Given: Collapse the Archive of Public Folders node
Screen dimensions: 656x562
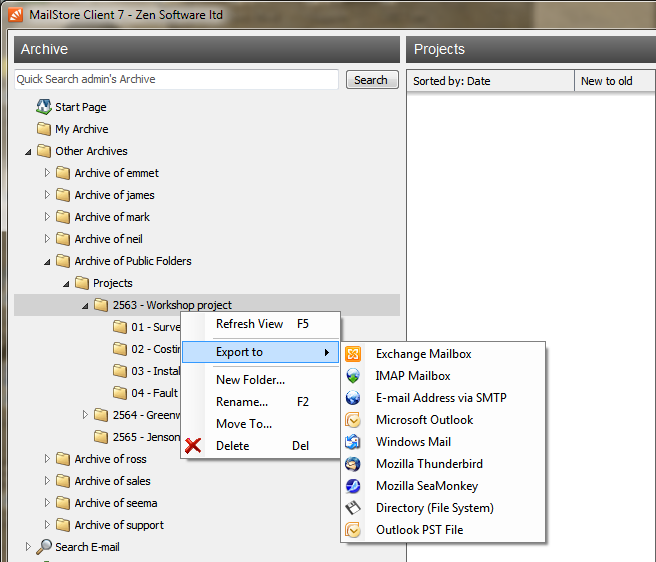Looking at the screenshot, I should (47, 262).
